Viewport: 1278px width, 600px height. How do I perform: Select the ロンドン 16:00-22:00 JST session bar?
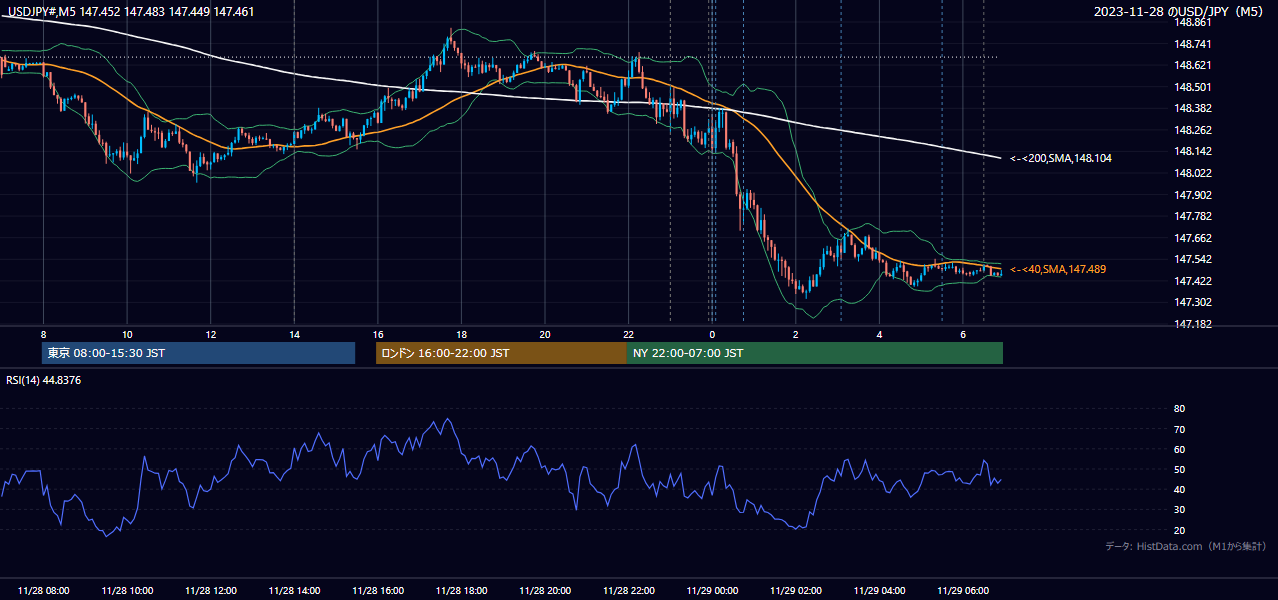[501, 353]
